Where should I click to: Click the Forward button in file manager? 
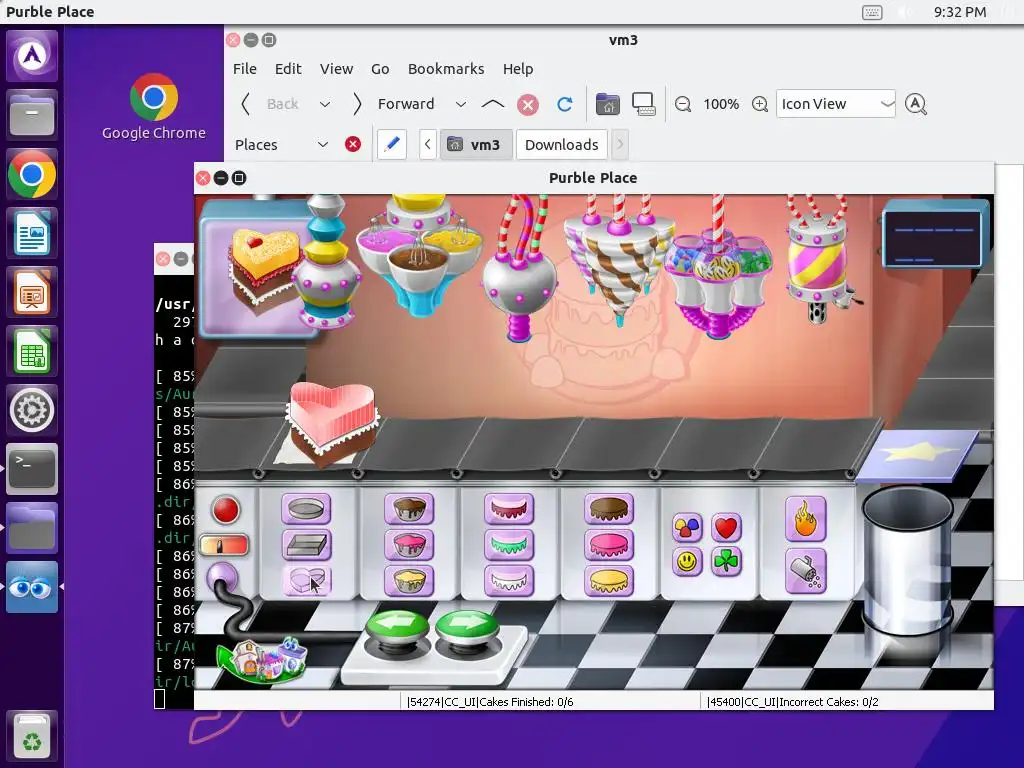(x=393, y=104)
